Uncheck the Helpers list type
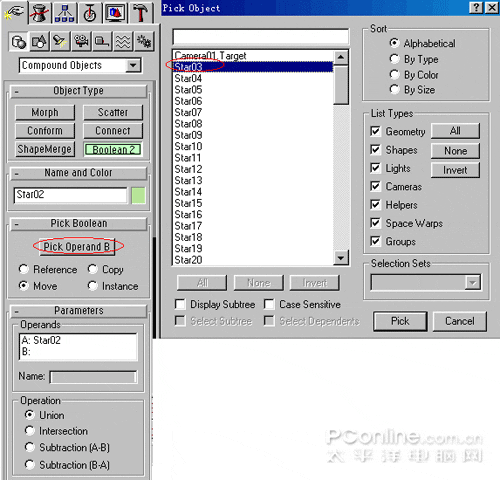Screen dimensions: 500x480 click(x=375, y=205)
